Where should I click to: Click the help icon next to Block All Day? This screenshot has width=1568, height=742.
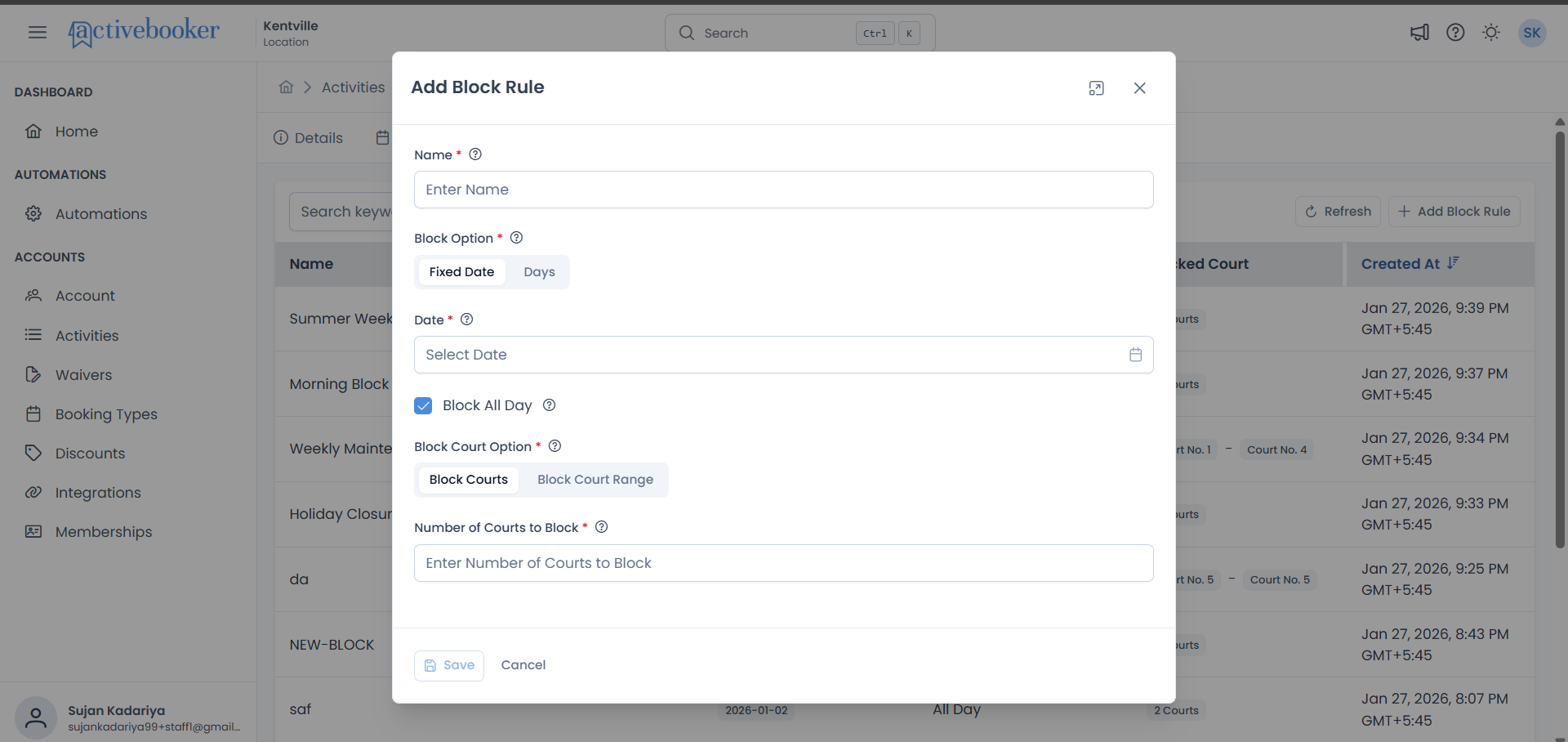click(550, 405)
